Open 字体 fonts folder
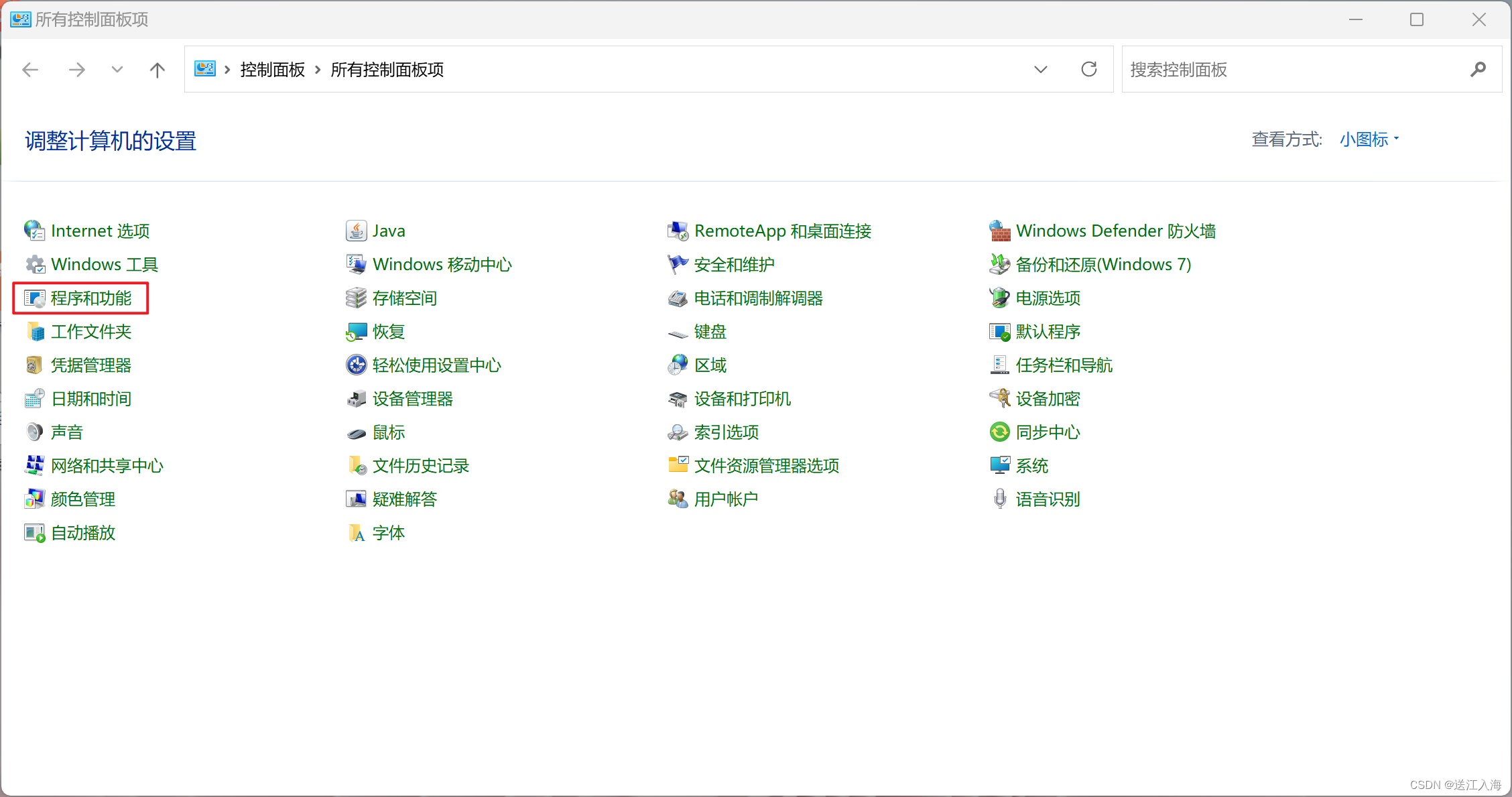 click(388, 533)
